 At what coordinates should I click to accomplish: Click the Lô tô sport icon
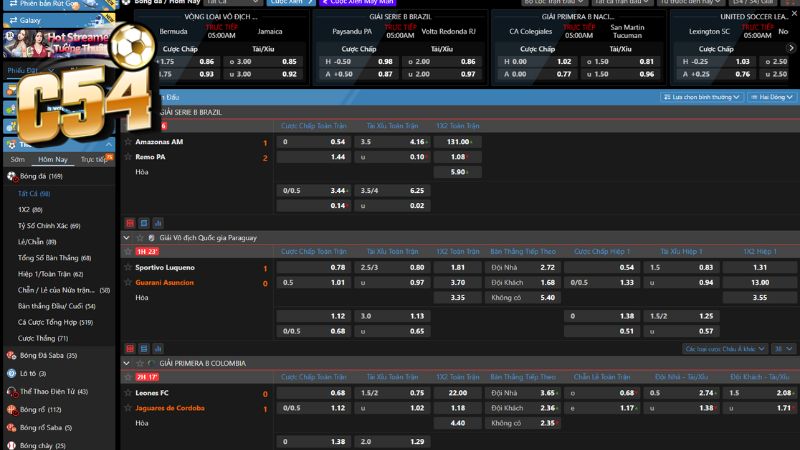(x=11, y=373)
